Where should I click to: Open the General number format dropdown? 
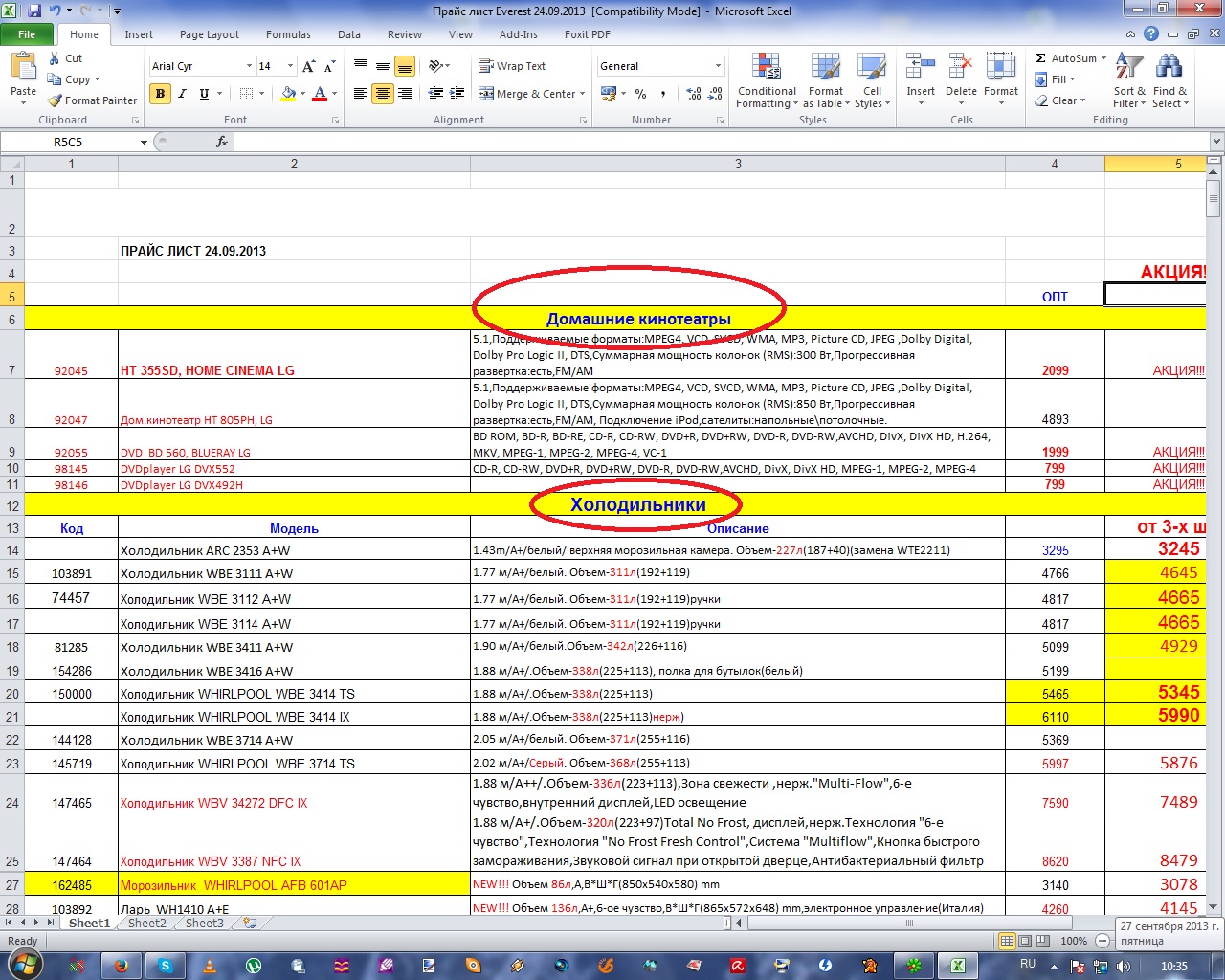719,66
